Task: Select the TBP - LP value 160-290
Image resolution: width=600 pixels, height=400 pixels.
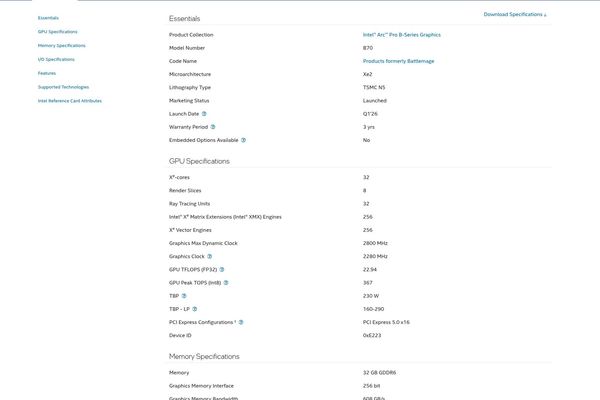Action: 373,309
